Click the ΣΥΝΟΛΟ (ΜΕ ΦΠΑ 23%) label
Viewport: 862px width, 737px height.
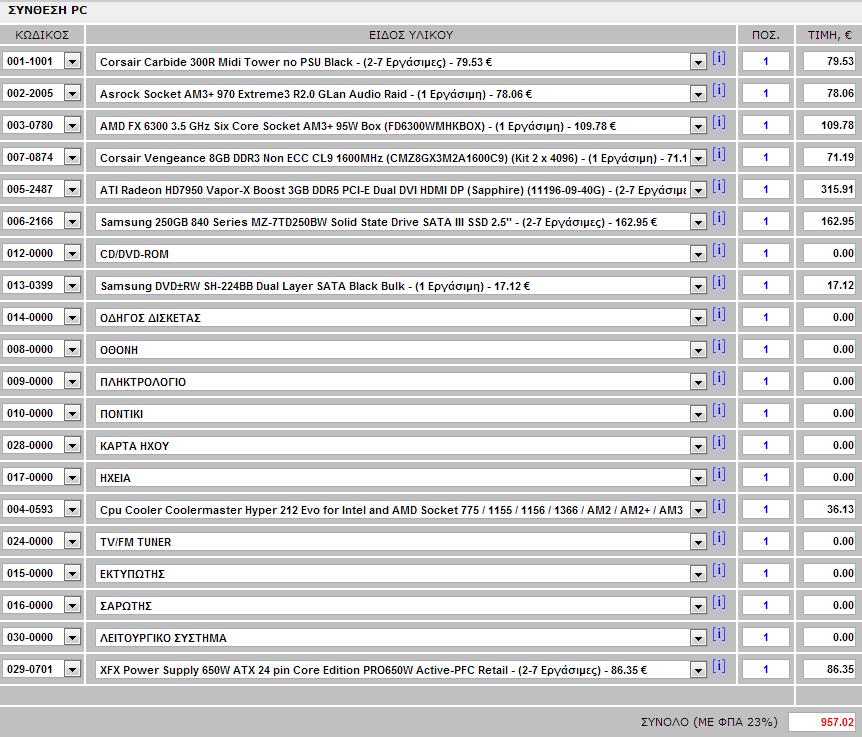point(709,722)
